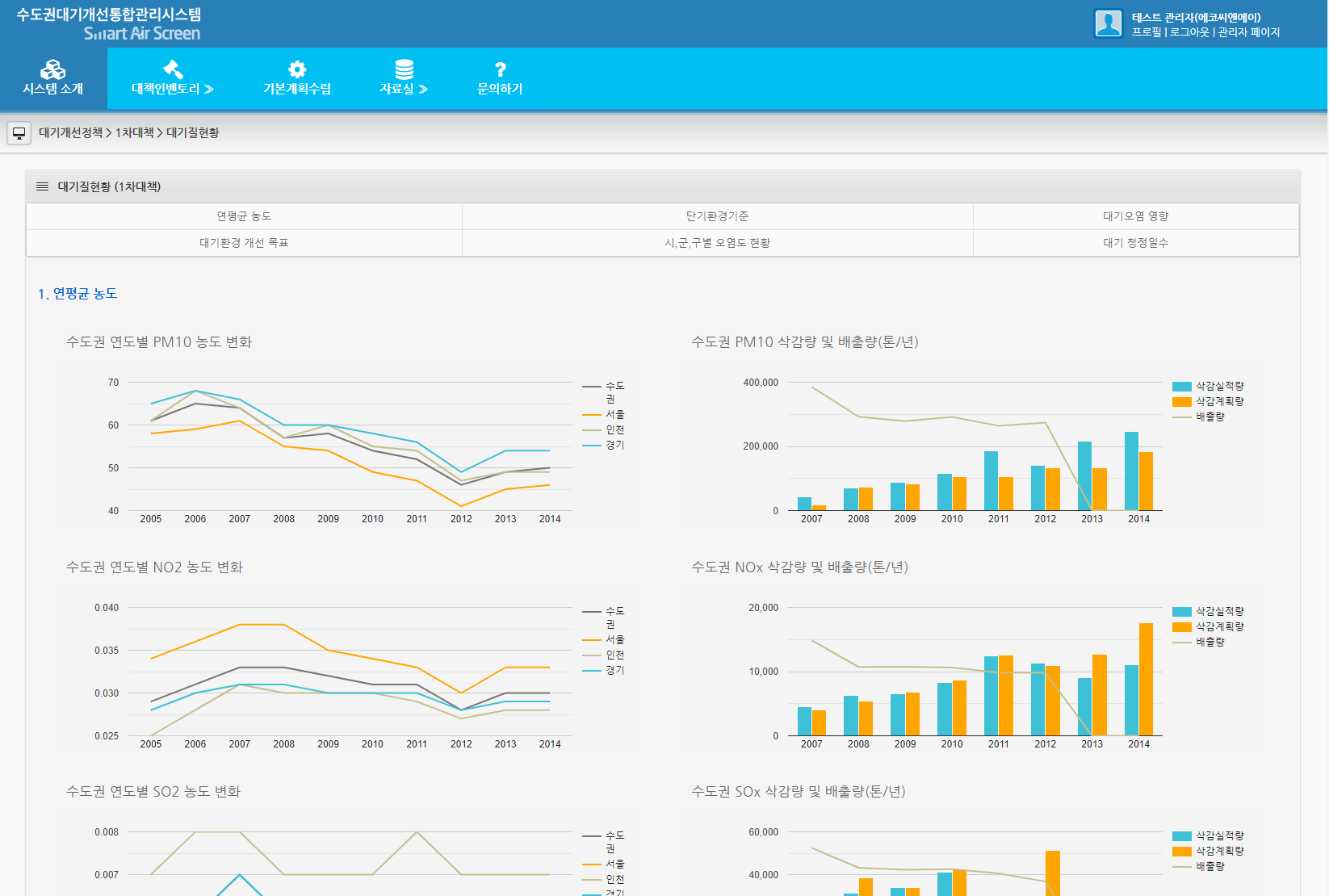The image size is (1329, 896).
Task: Toggle 서울 series in PM10 농도 legend
Action: click(604, 414)
